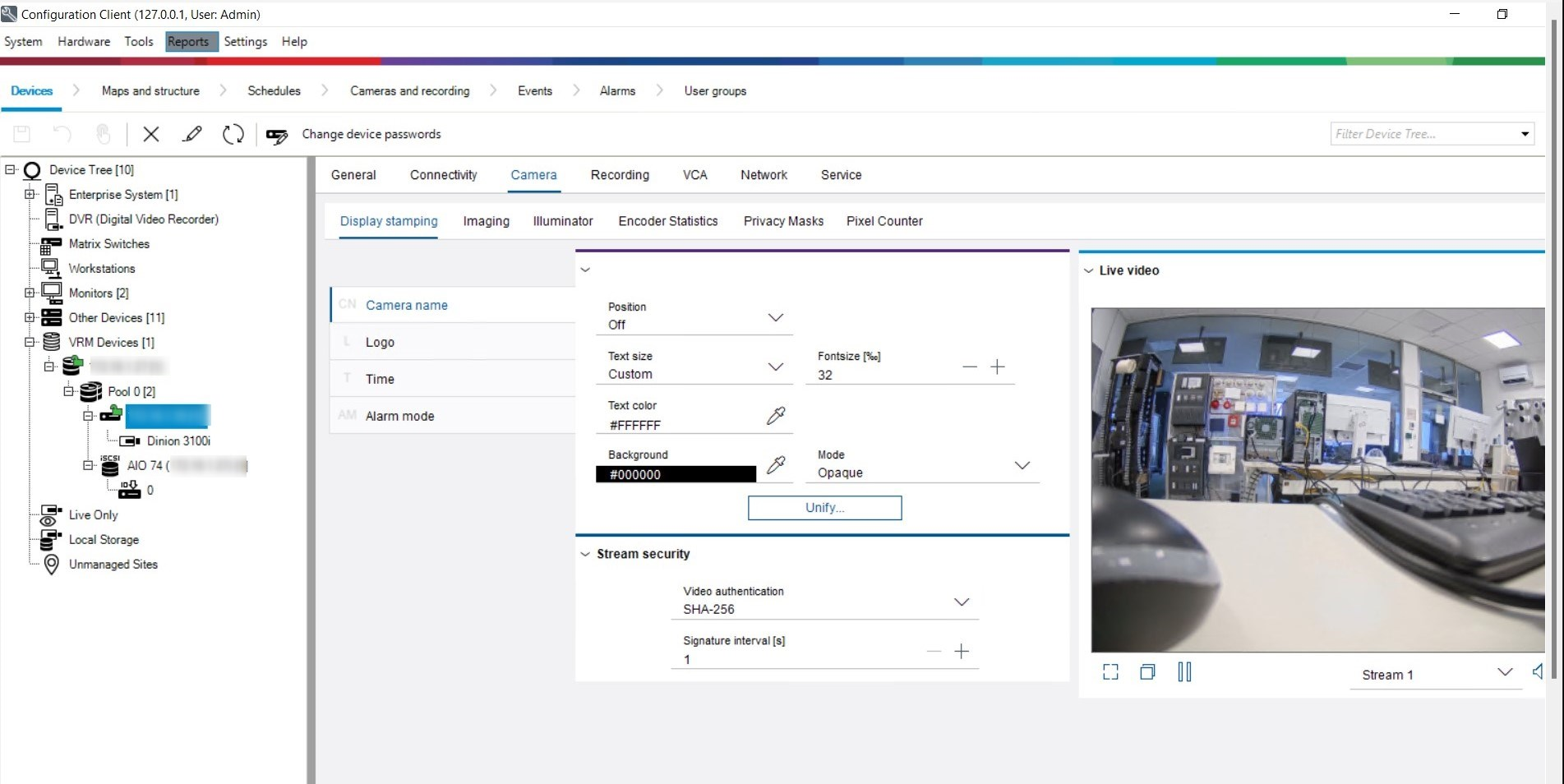The width and height of the screenshot is (1564, 784).
Task: Go to Cameras and recording section
Action: 409,91
